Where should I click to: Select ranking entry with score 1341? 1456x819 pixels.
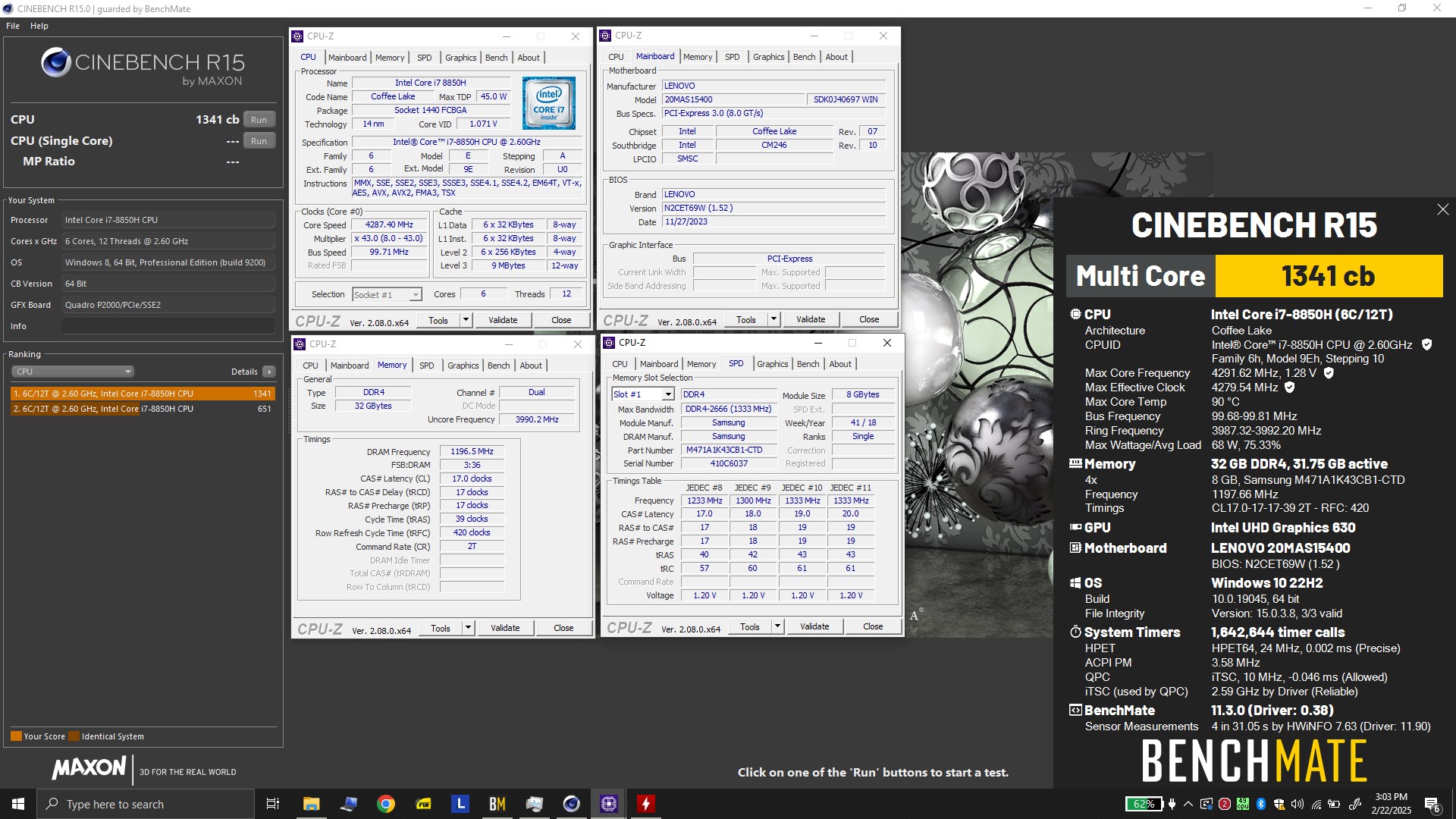(143, 394)
